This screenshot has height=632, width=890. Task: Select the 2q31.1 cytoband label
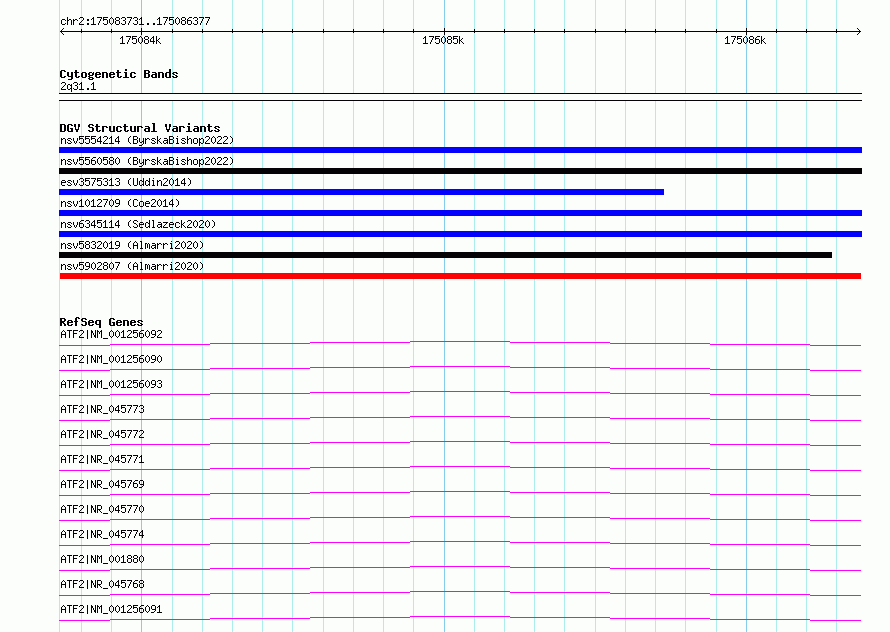[78, 86]
